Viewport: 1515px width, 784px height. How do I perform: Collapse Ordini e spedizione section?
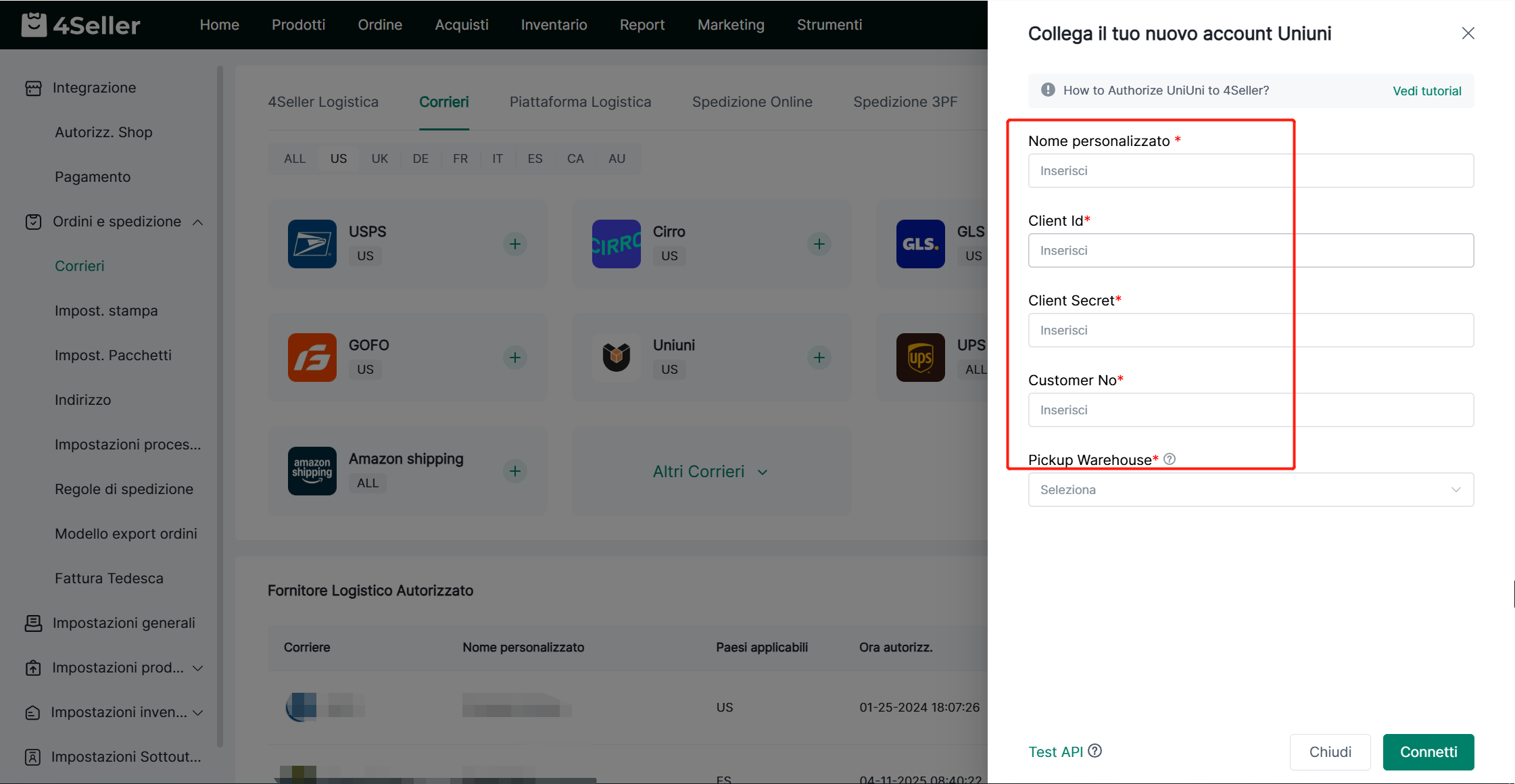coord(197,222)
